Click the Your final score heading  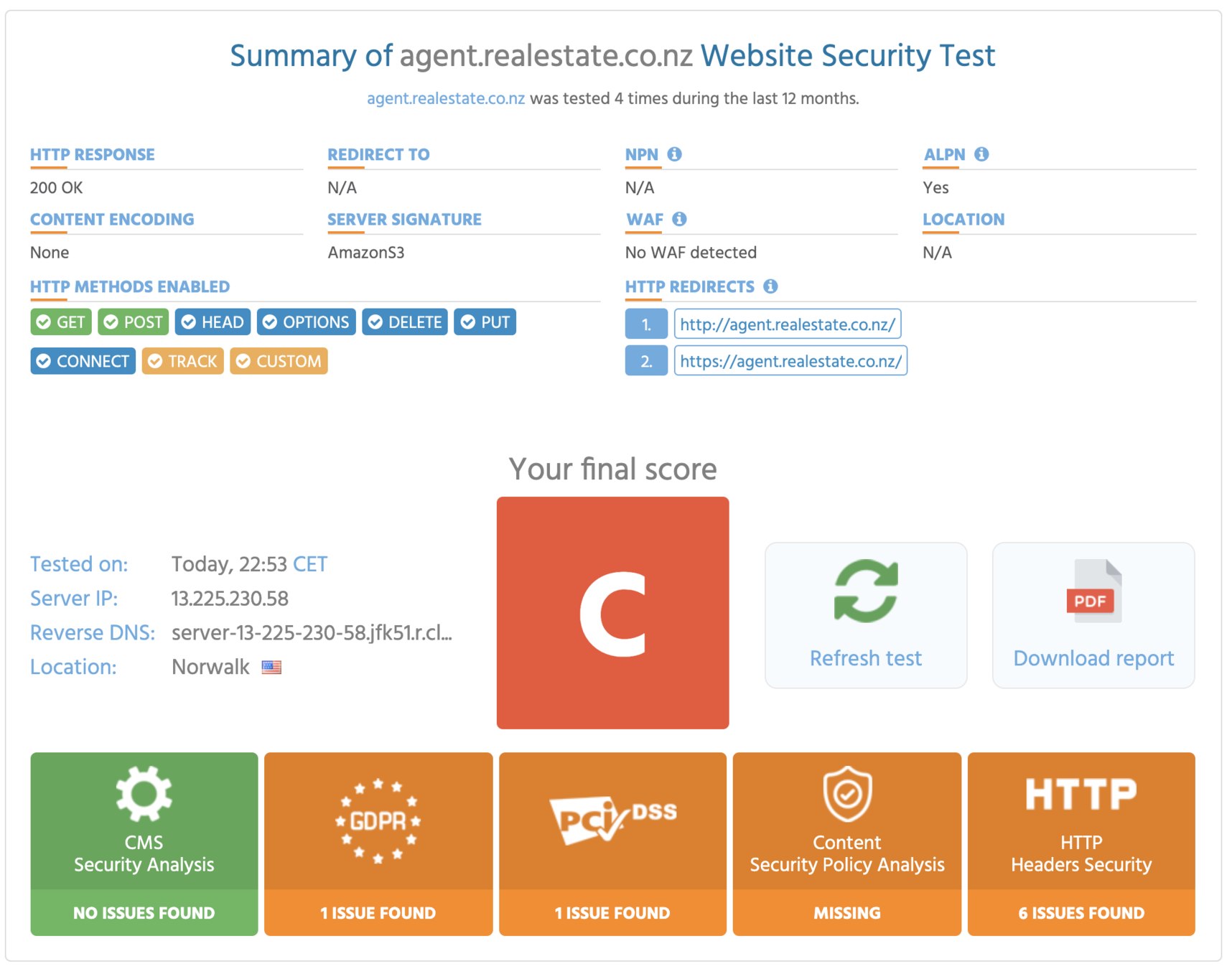pyautogui.click(x=612, y=469)
